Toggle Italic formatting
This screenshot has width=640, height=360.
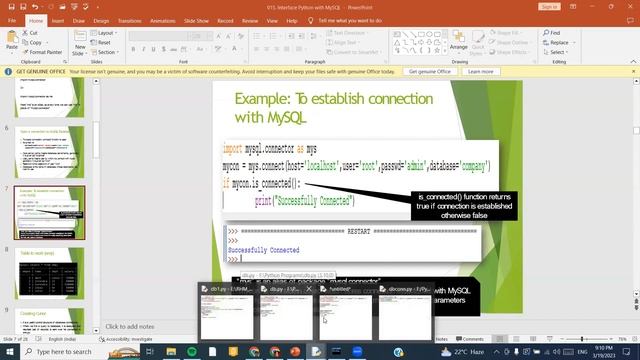(143, 49)
